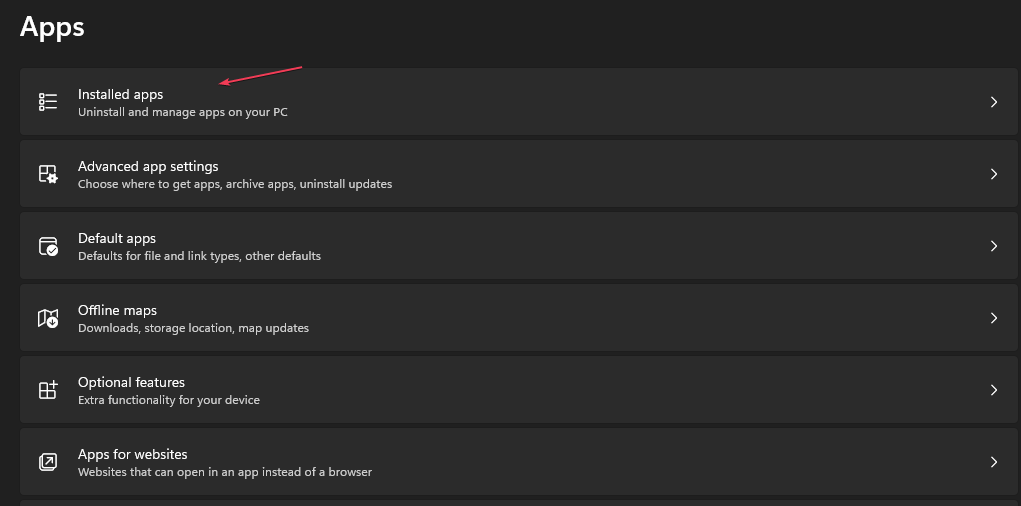Viewport: 1021px width, 506px height.
Task: Open the Installed apps title
Action: pyautogui.click(x=120, y=94)
